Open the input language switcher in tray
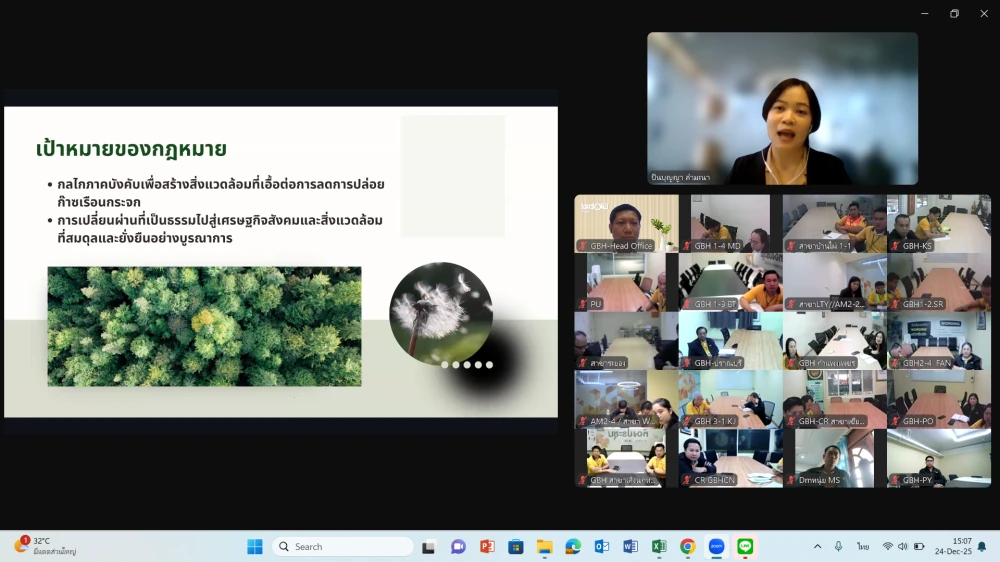Screen dimensions: 1000x562 coord(862,546)
